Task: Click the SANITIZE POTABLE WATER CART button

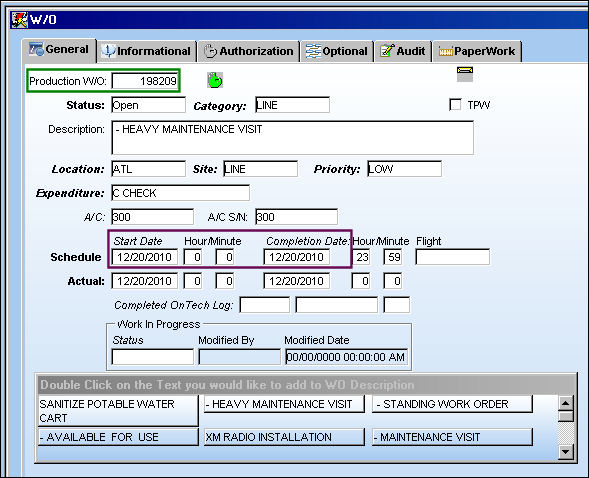Action: pos(118,411)
